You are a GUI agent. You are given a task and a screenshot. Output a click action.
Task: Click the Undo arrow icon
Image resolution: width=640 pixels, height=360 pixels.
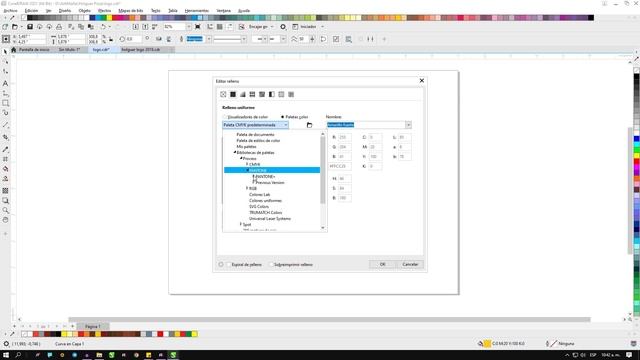[103, 27]
